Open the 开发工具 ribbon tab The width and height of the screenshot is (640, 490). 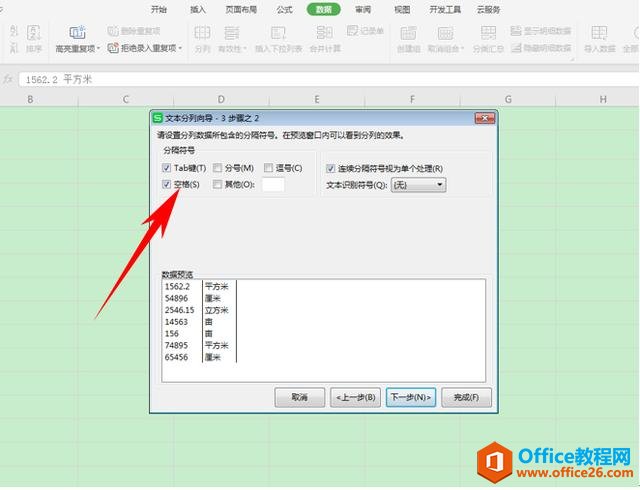click(445, 9)
